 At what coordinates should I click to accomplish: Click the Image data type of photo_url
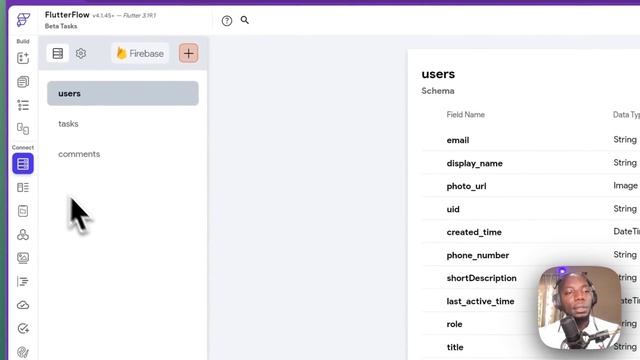(x=625, y=186)
